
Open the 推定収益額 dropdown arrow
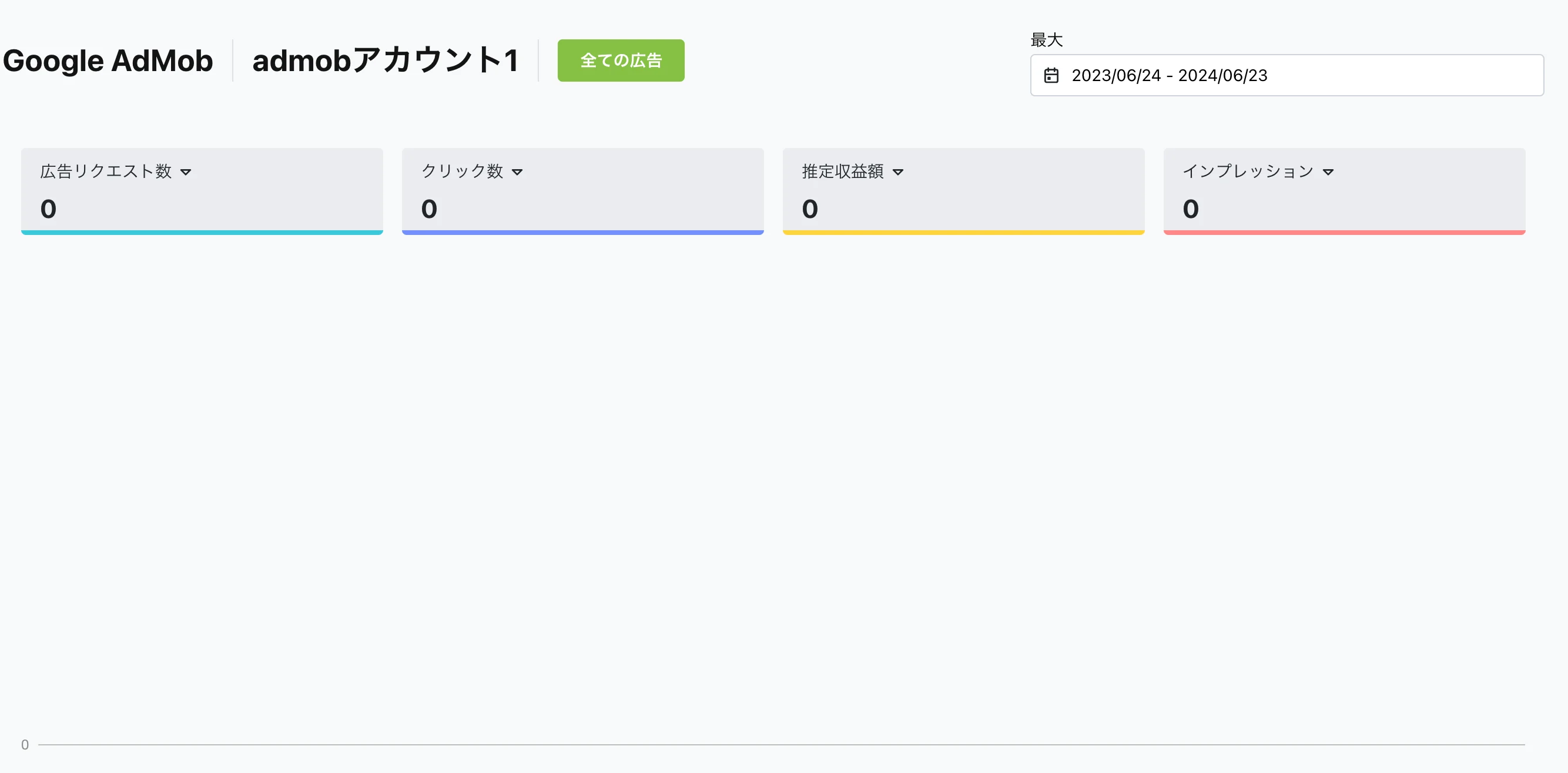(898, 172)
